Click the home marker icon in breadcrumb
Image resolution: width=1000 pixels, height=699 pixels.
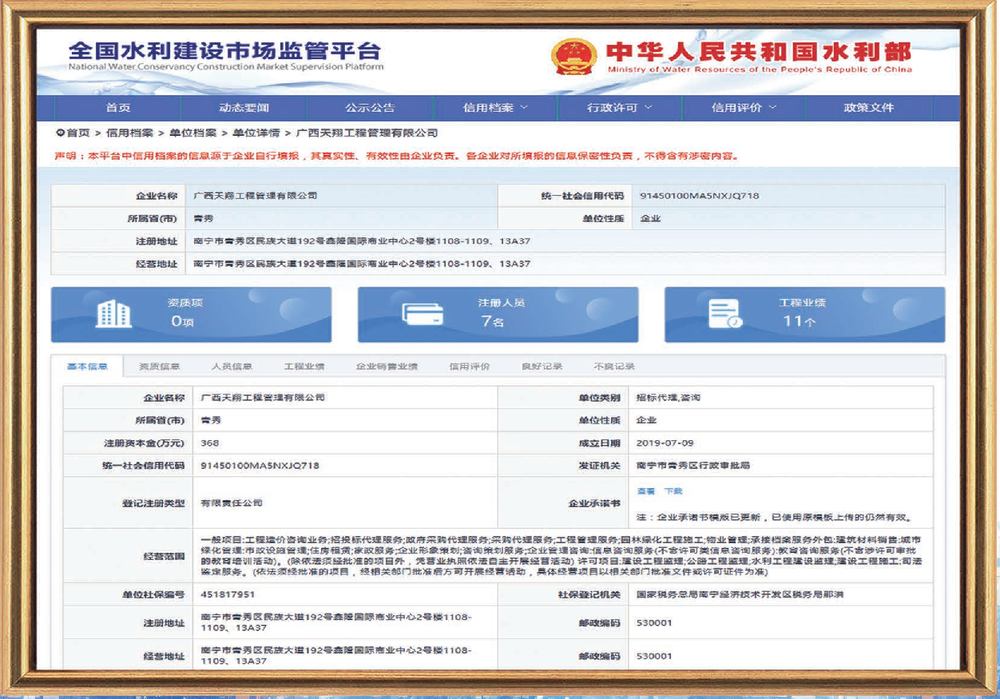[60, 133]
